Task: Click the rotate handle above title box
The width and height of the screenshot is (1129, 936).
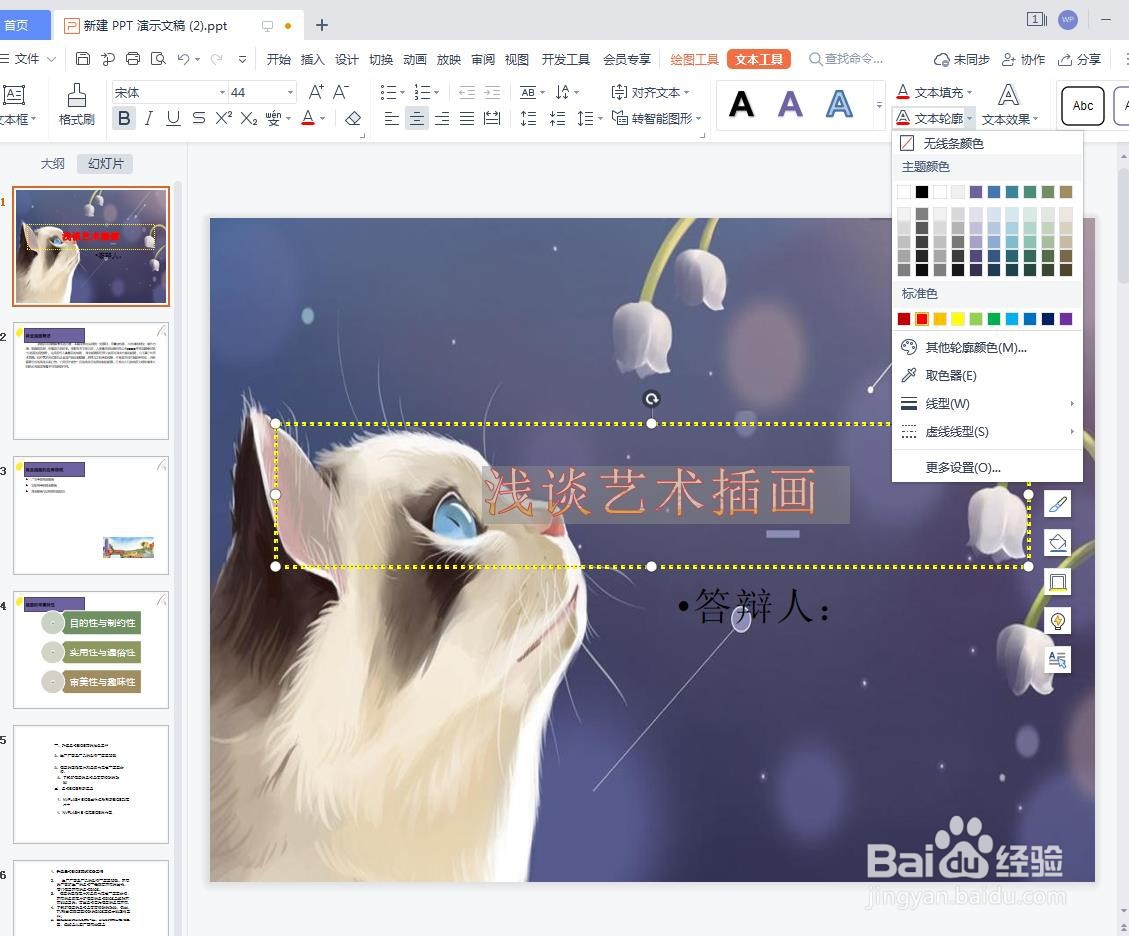Action: pos(651,399)
